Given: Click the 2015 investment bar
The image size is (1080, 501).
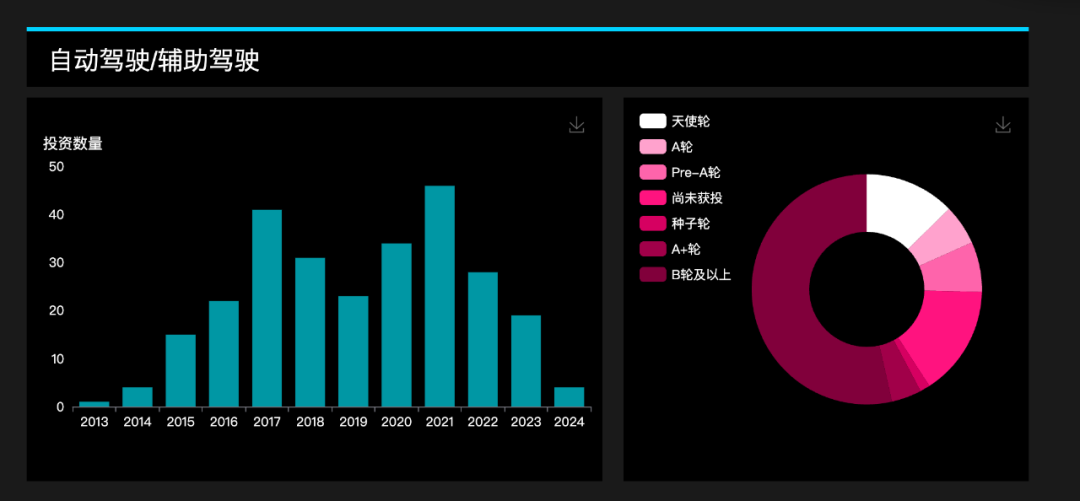Looking at the screenshot, I should [180, 371].
